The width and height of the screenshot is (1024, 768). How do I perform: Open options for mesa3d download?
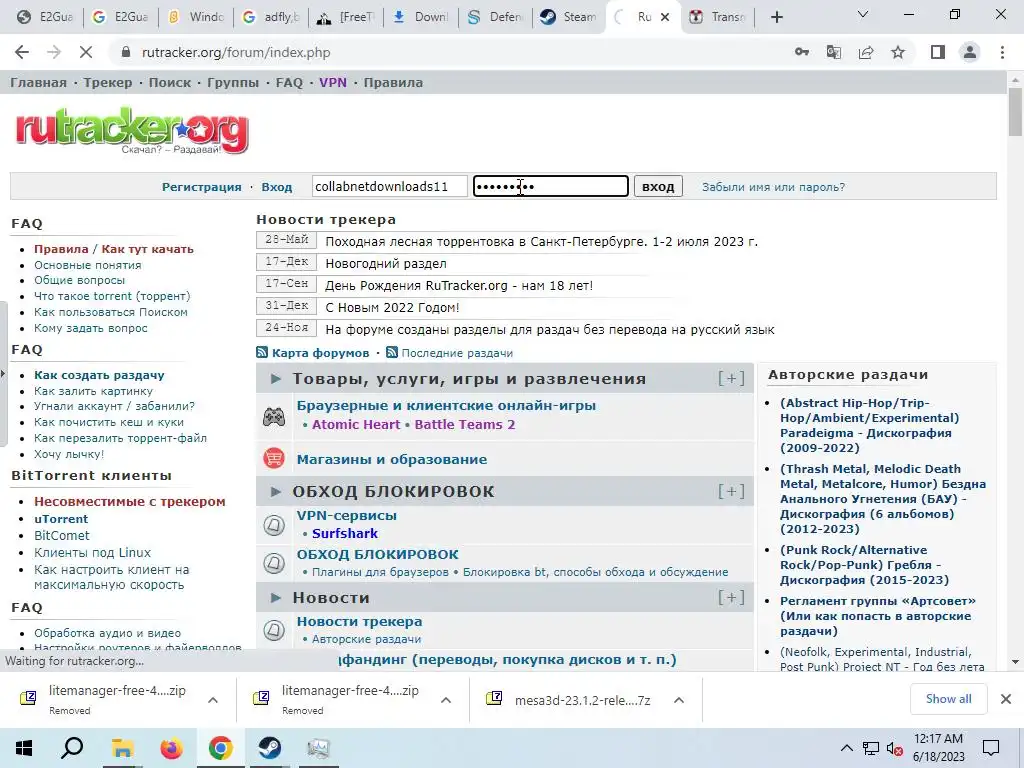679,700
